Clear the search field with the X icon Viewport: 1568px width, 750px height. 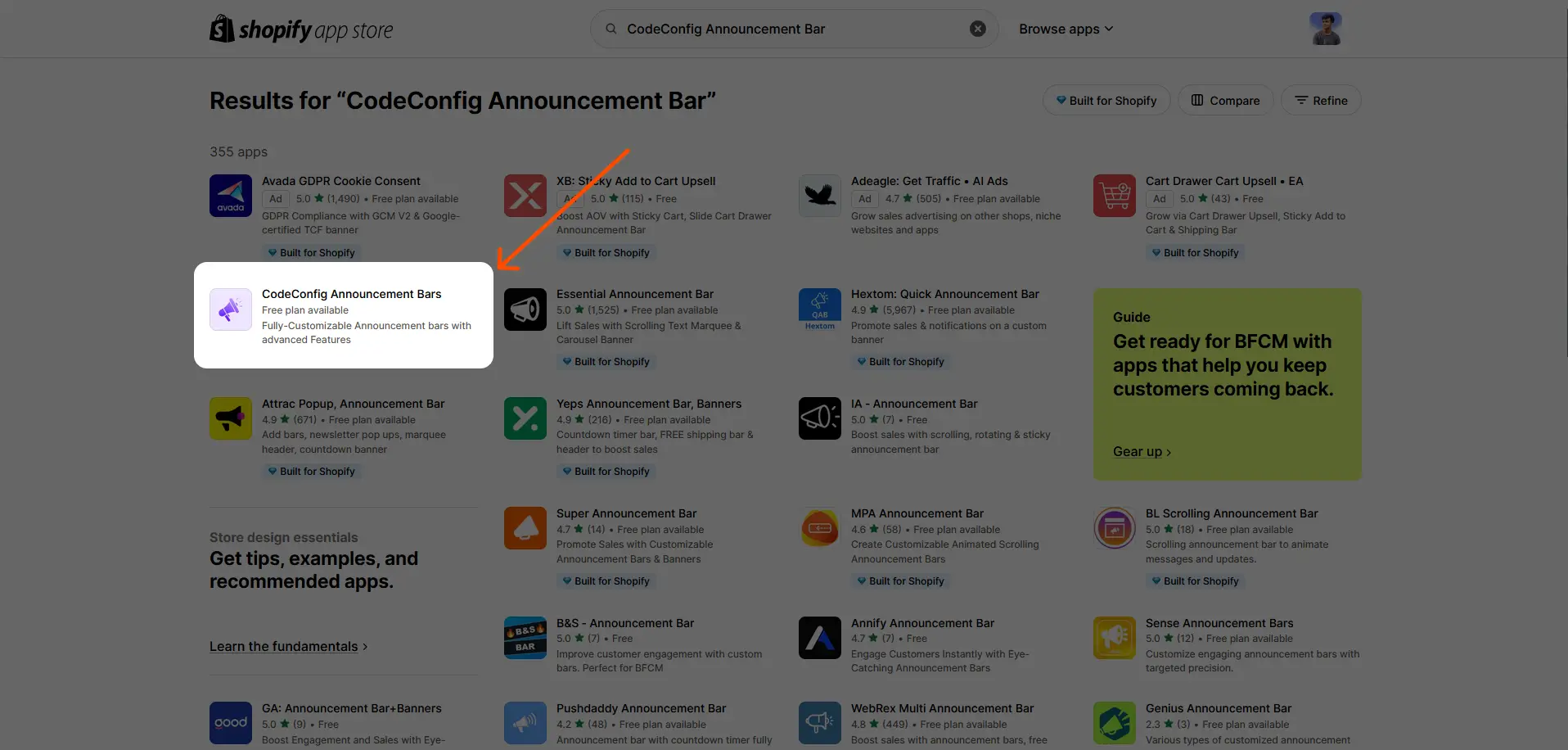(x=978, y=29)
